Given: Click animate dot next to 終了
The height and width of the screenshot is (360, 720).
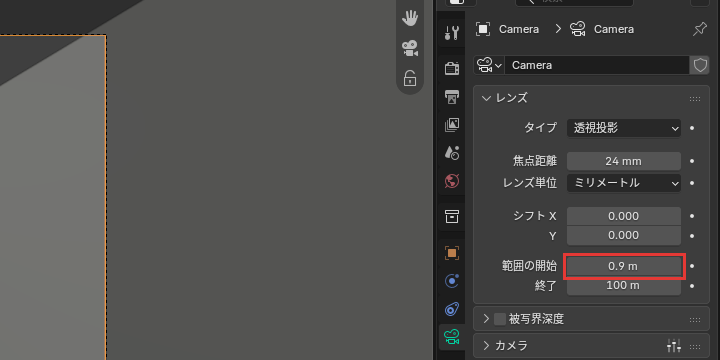Looking at the screenshot, I should [692, 286].
